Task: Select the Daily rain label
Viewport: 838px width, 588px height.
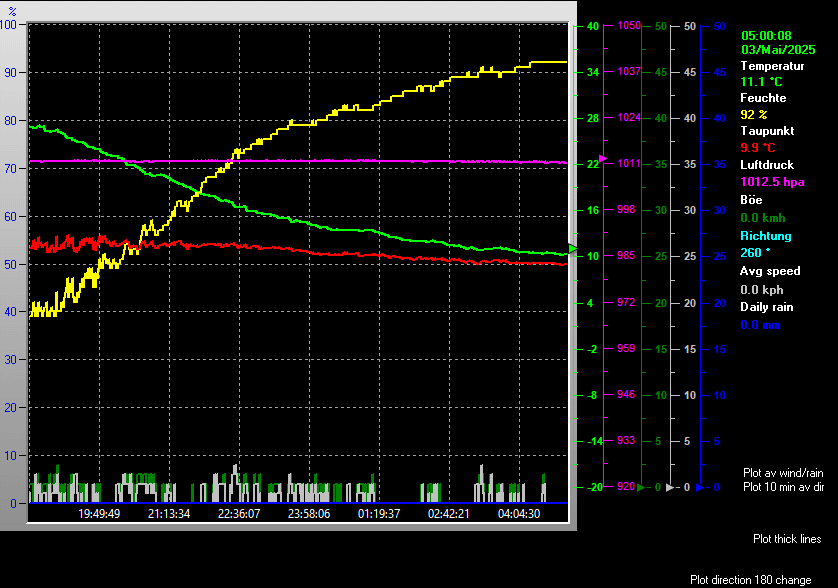Action: (x=766, y=307)
